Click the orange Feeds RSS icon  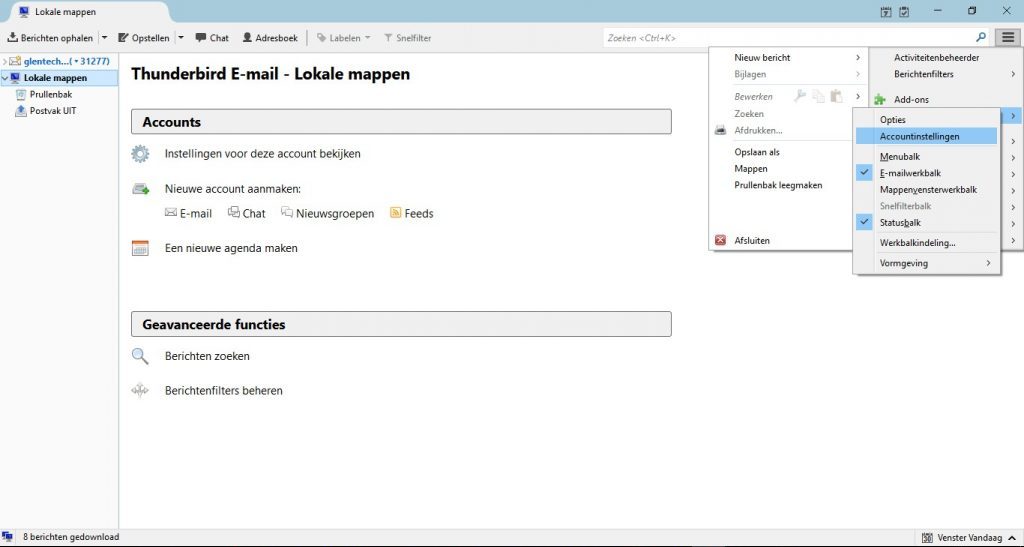[x=395, y=212]
